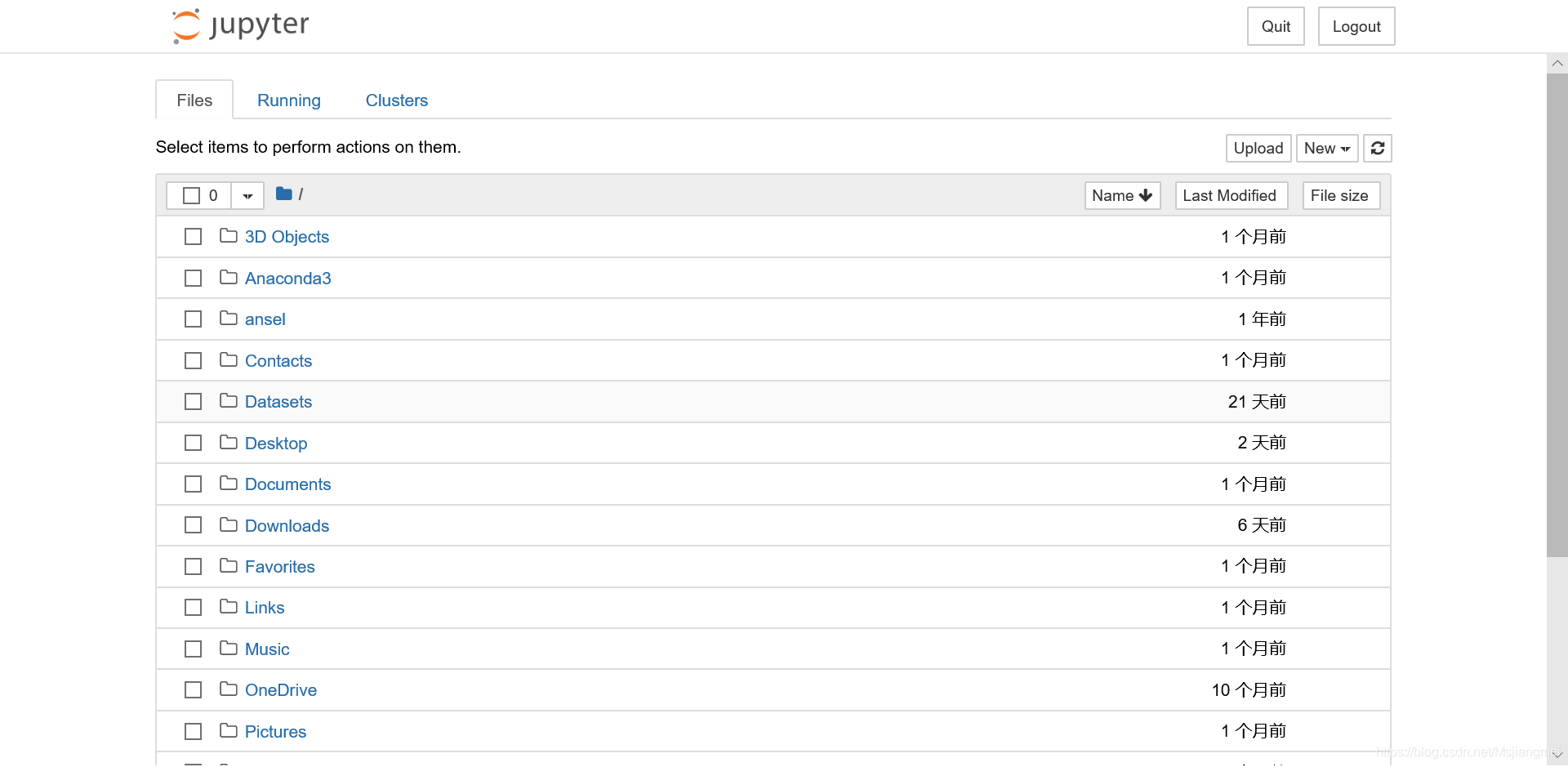The height and width of the screenshot is (767, 1568).
Task: Select the ansel folder checkbox
Action: tap(193, 319)
